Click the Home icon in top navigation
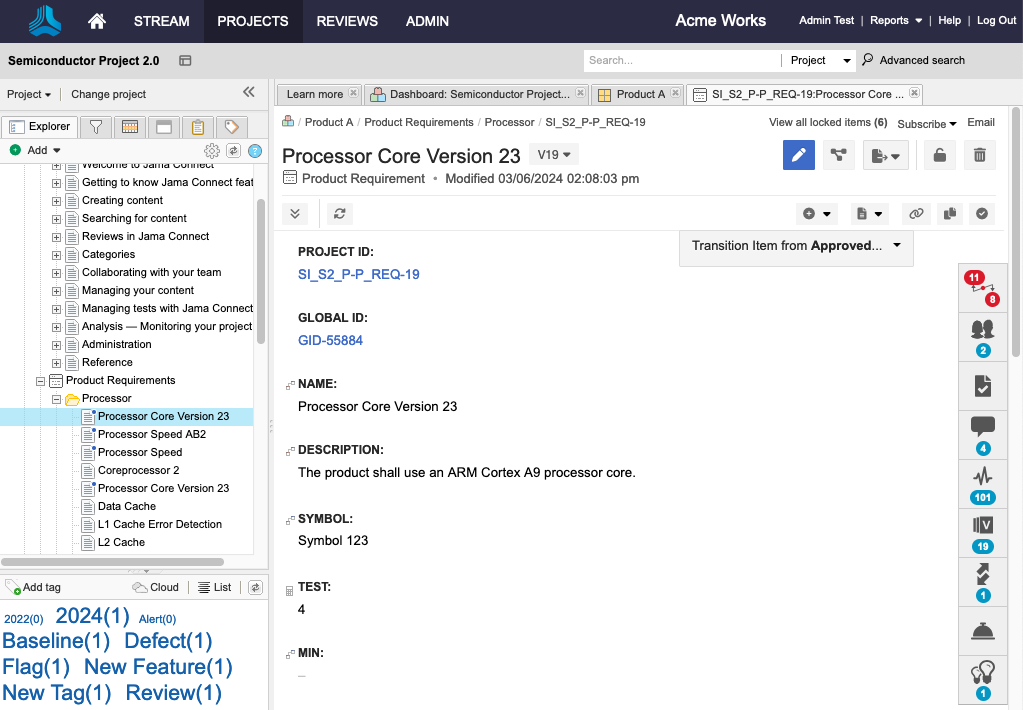1023x710 pixels. click(x=97, y=21)
